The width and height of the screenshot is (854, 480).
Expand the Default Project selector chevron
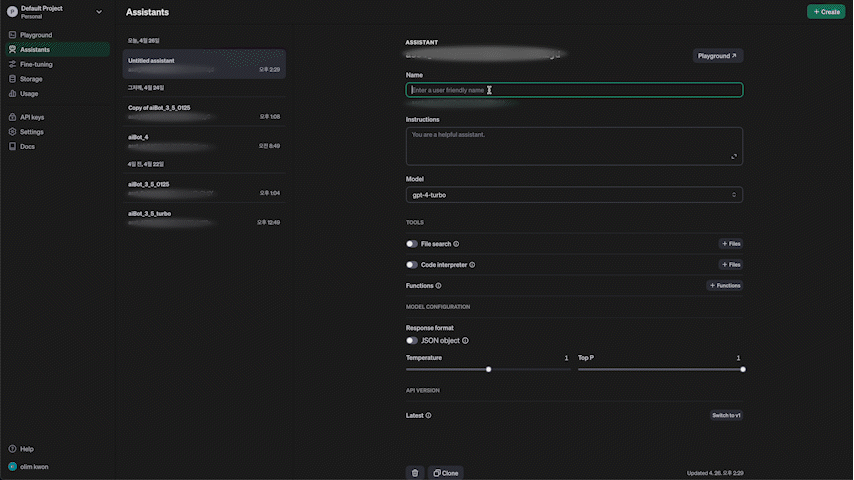(x=99, y=11)
